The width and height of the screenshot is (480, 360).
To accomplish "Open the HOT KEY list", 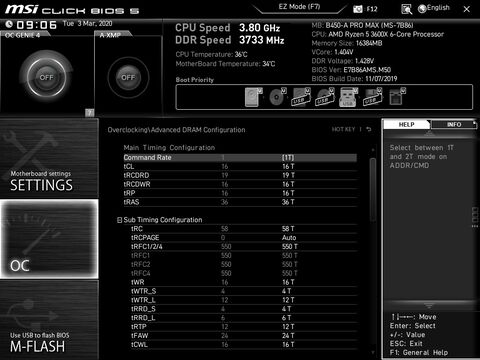I will tap(343, 129).
